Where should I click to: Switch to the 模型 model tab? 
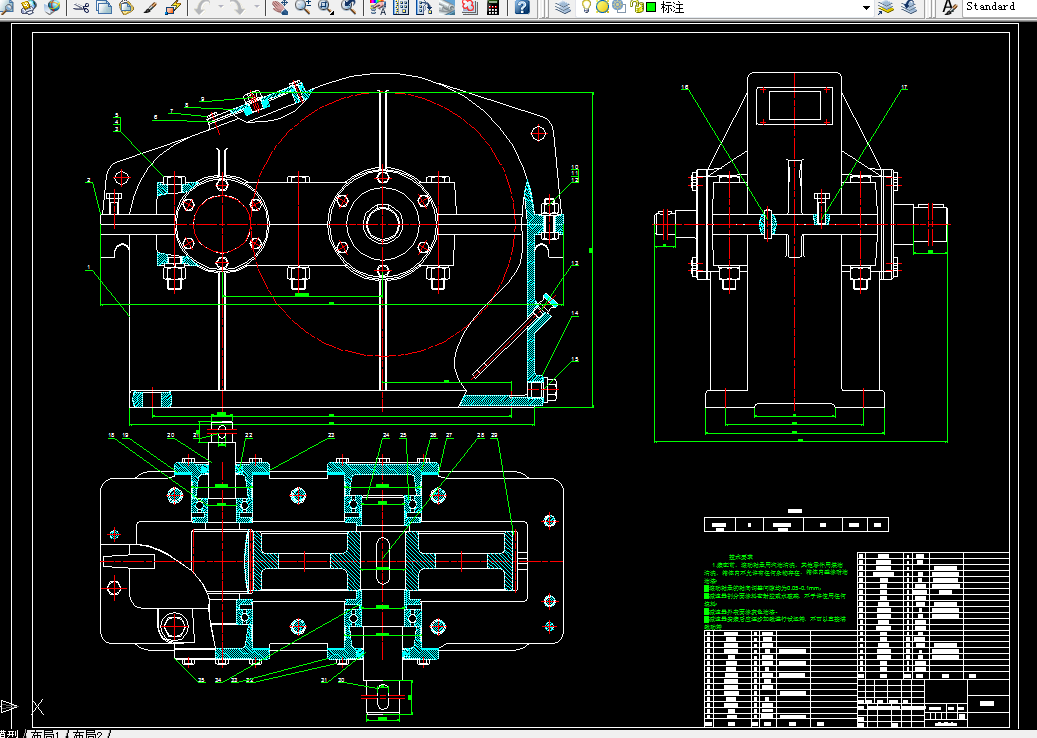click(x=9, y=734)
